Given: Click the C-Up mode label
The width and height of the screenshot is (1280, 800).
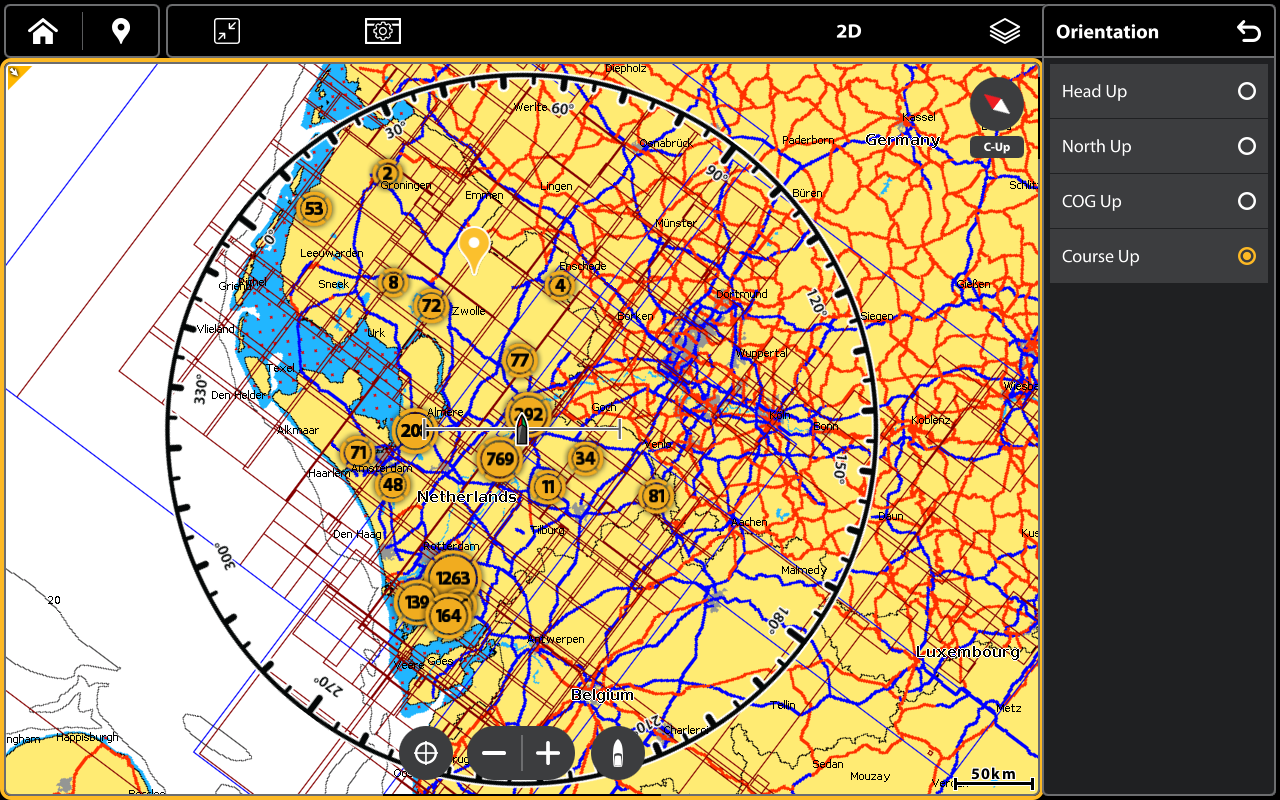Looking at the screenshot, I should [x=996, y=147].
